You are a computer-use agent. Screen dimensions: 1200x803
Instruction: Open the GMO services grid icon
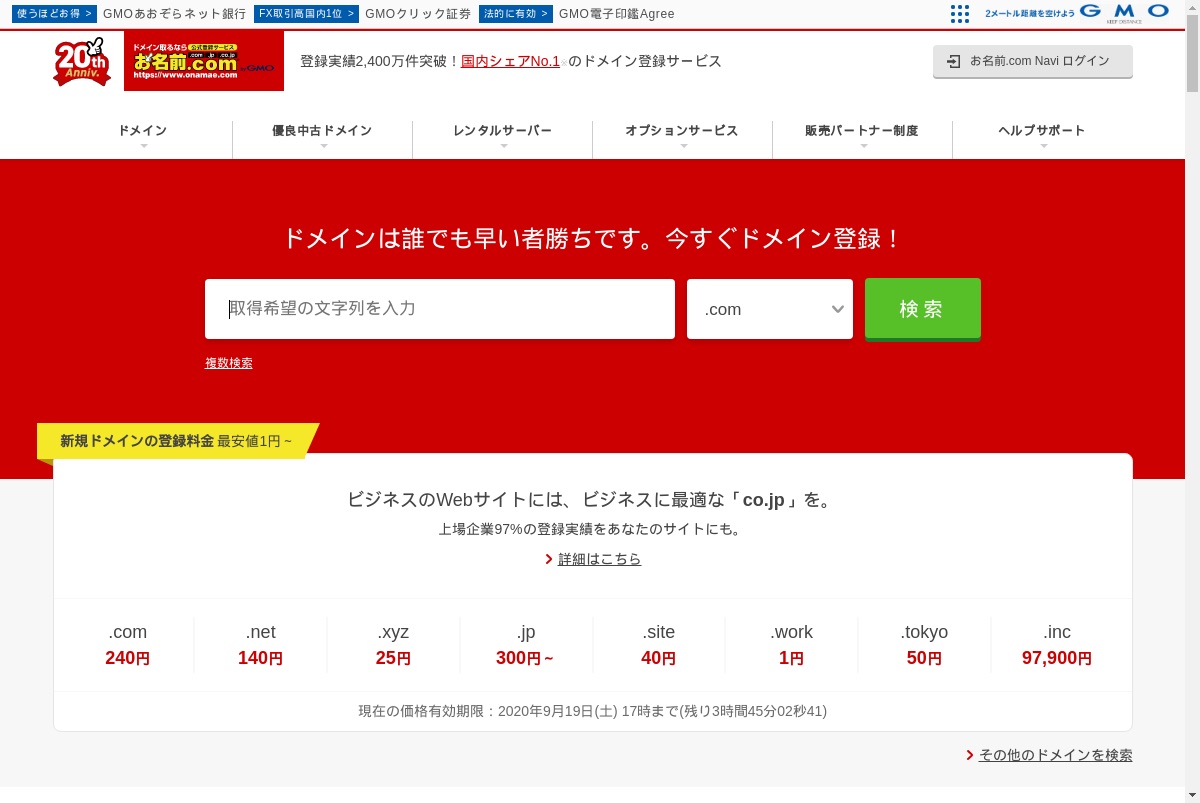(x=960, y=13)
